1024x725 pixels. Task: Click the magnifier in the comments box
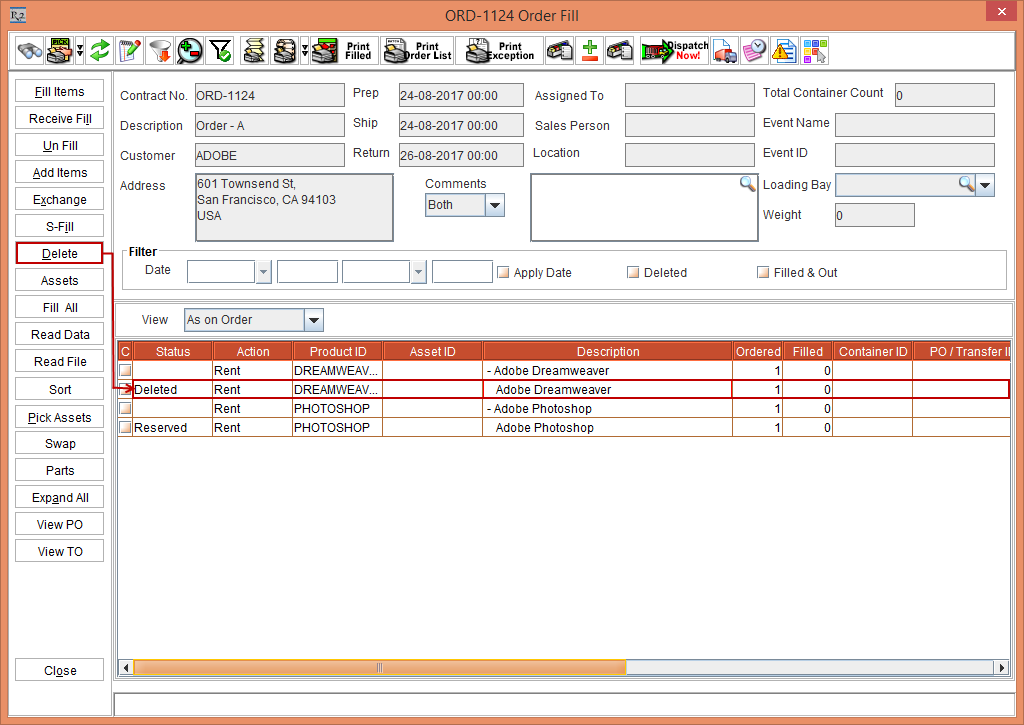(747, 184)
